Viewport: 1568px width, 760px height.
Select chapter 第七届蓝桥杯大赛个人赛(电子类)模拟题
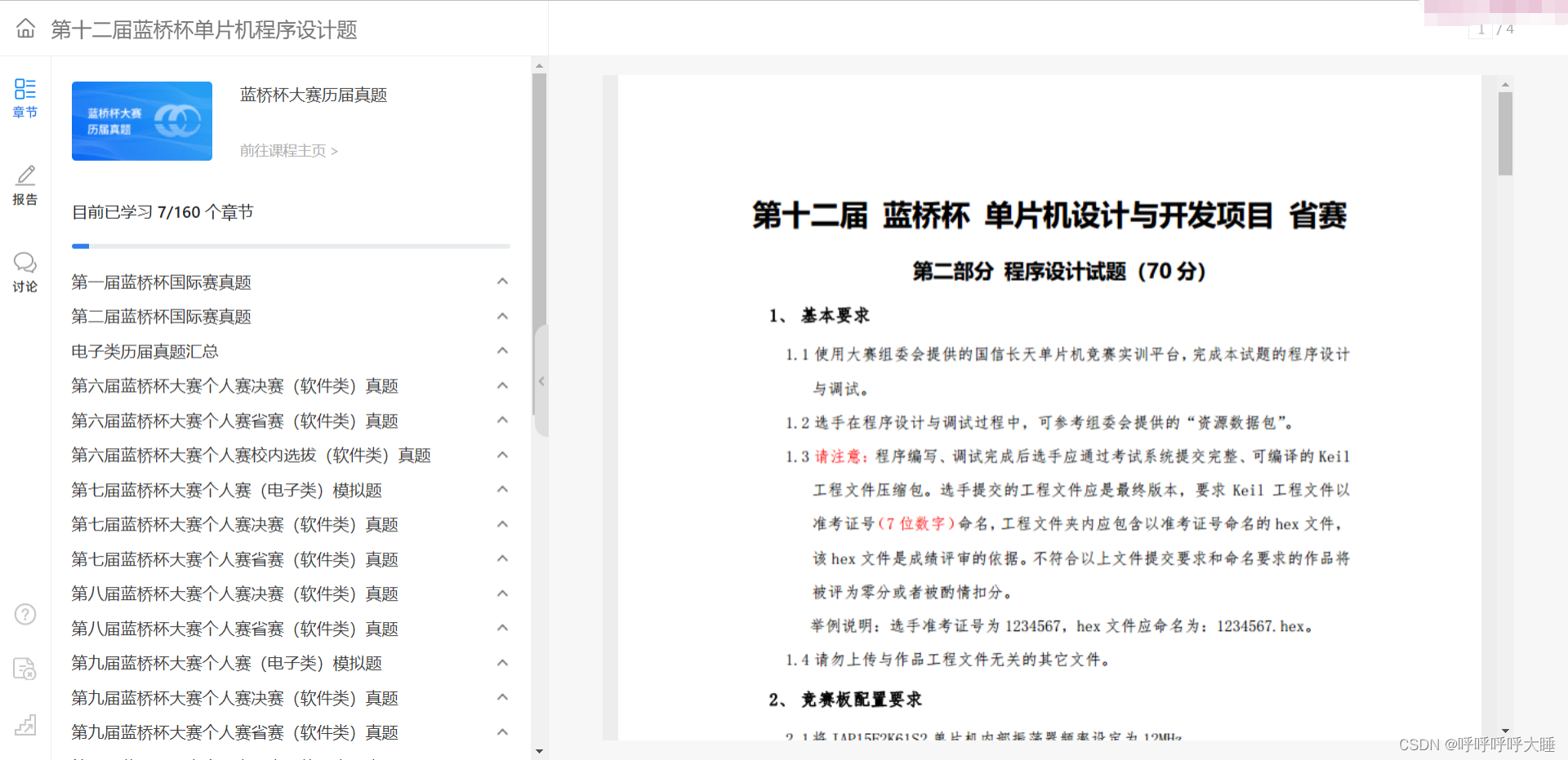point(227,491)
